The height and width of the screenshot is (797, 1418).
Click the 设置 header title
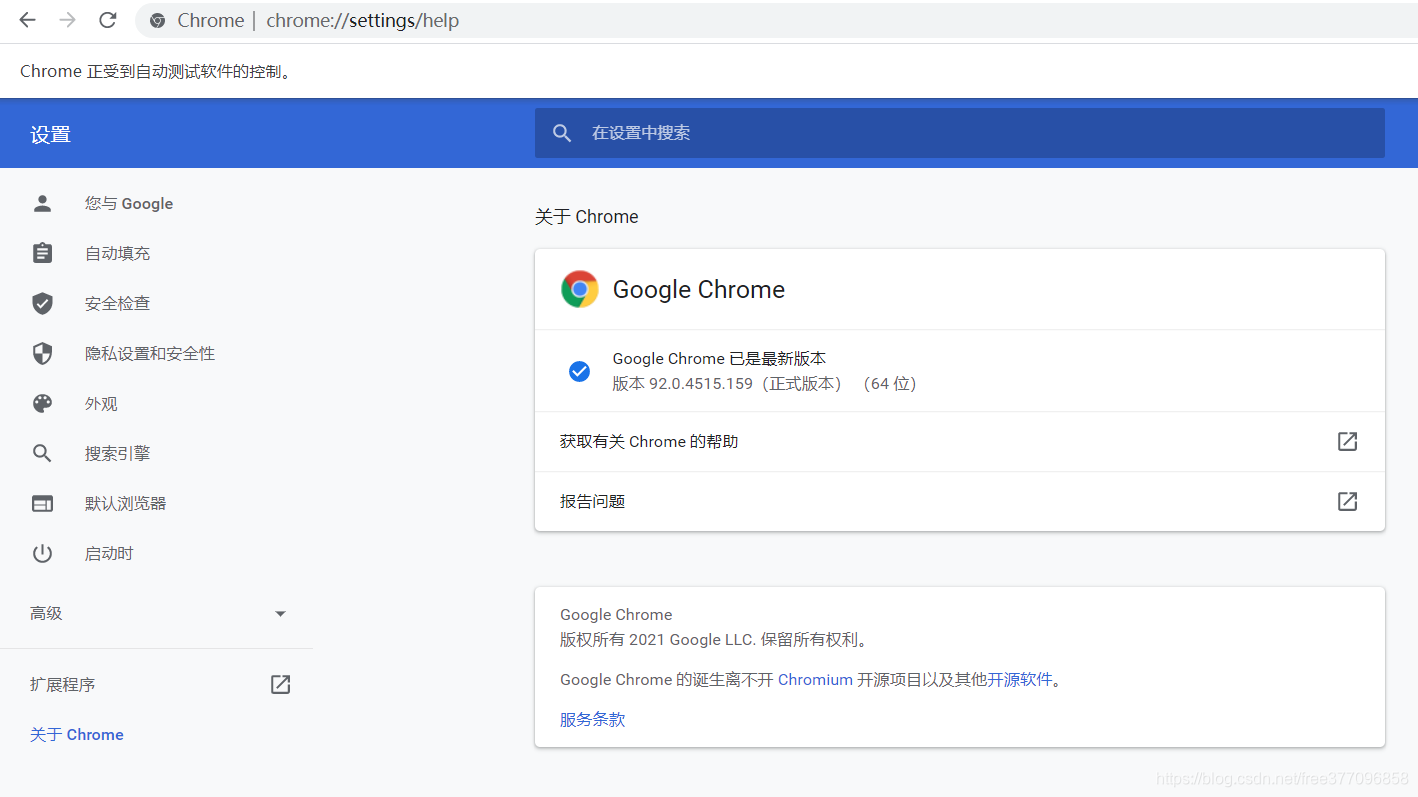point(50,134)
